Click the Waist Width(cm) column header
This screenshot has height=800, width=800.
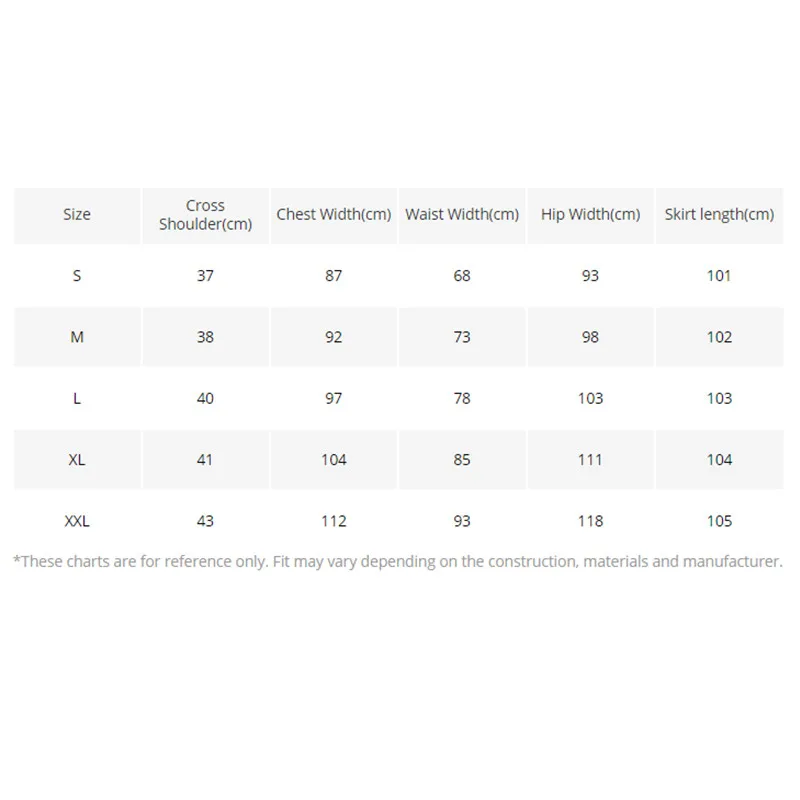[462, 214]
